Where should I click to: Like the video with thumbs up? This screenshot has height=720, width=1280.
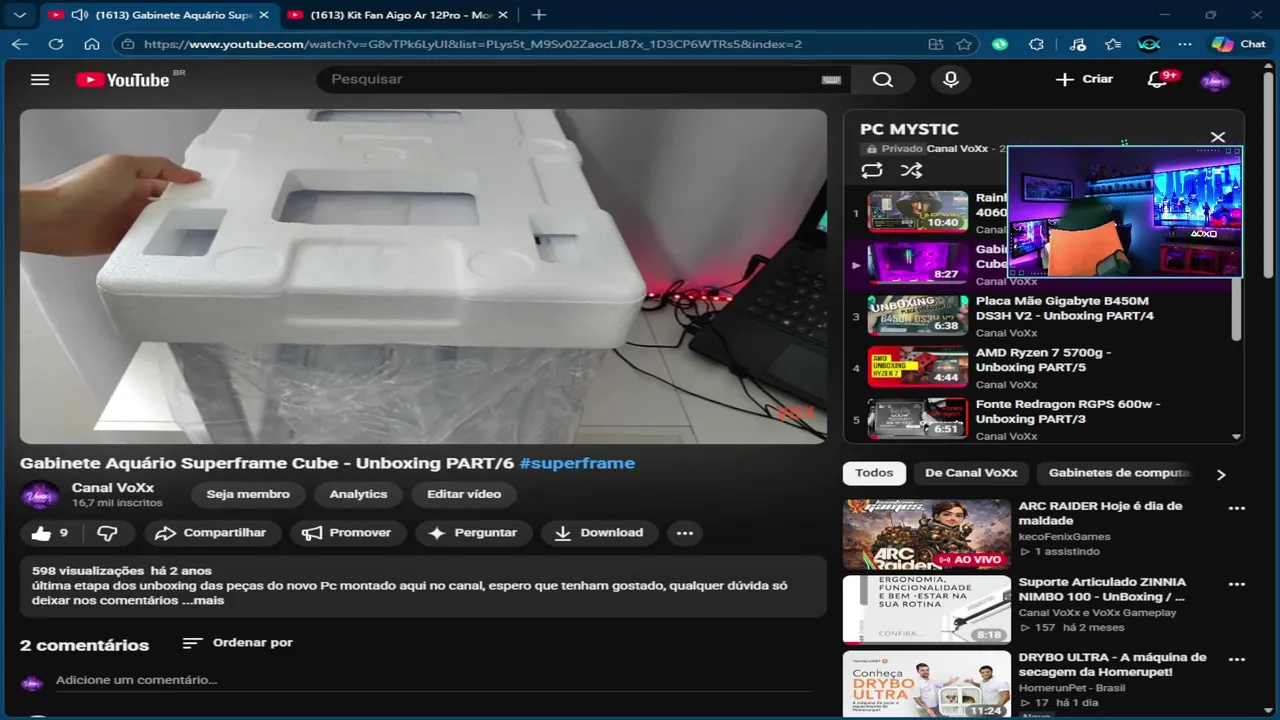pyautogui.click(x=50, y=533)
